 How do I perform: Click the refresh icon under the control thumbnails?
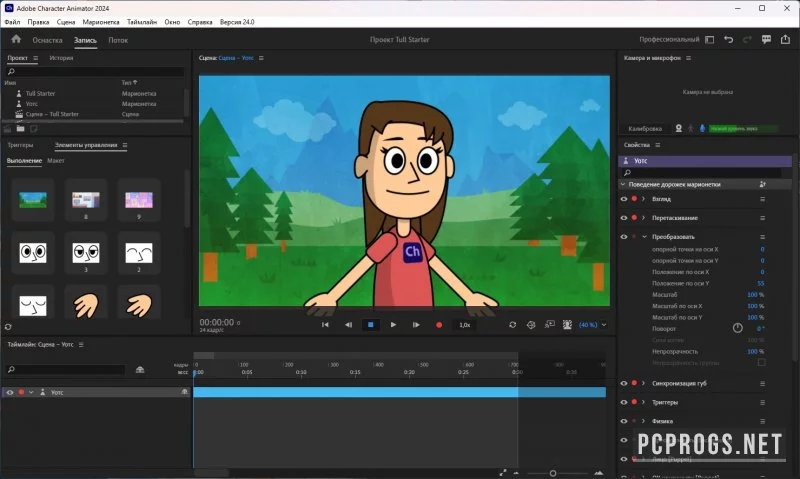(x=8, y=327)
